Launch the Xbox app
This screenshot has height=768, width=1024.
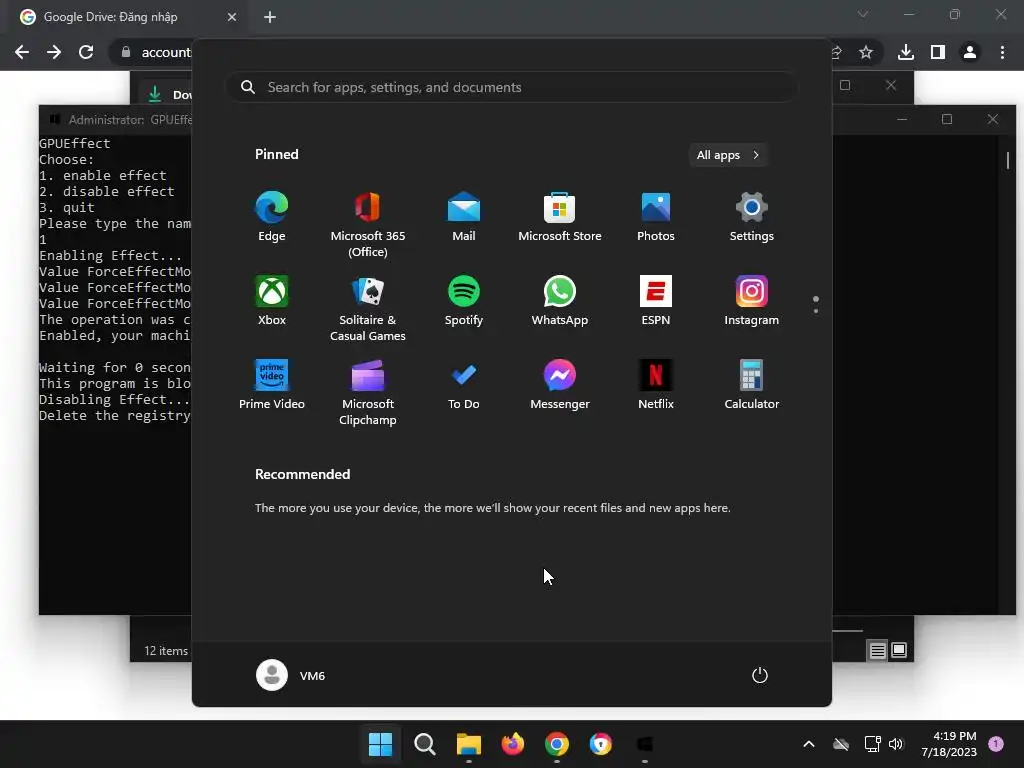pos(272,300)
